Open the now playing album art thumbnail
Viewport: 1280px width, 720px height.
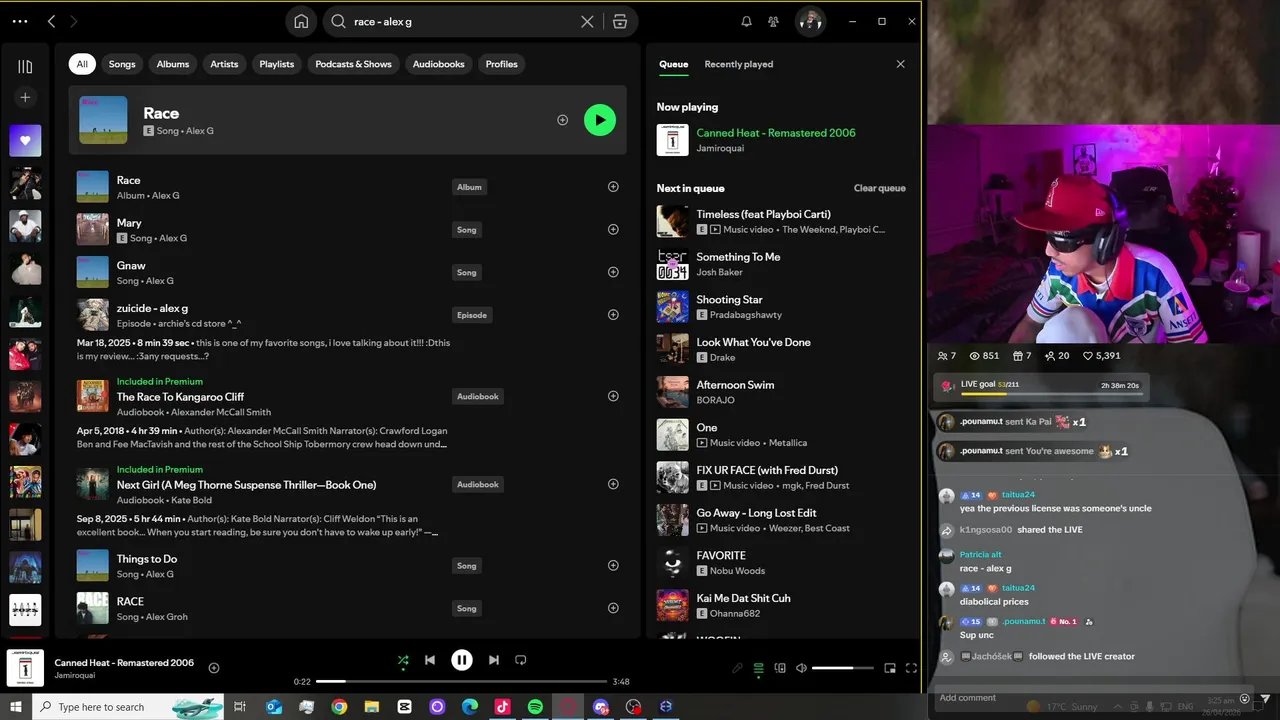click(25, 668)
